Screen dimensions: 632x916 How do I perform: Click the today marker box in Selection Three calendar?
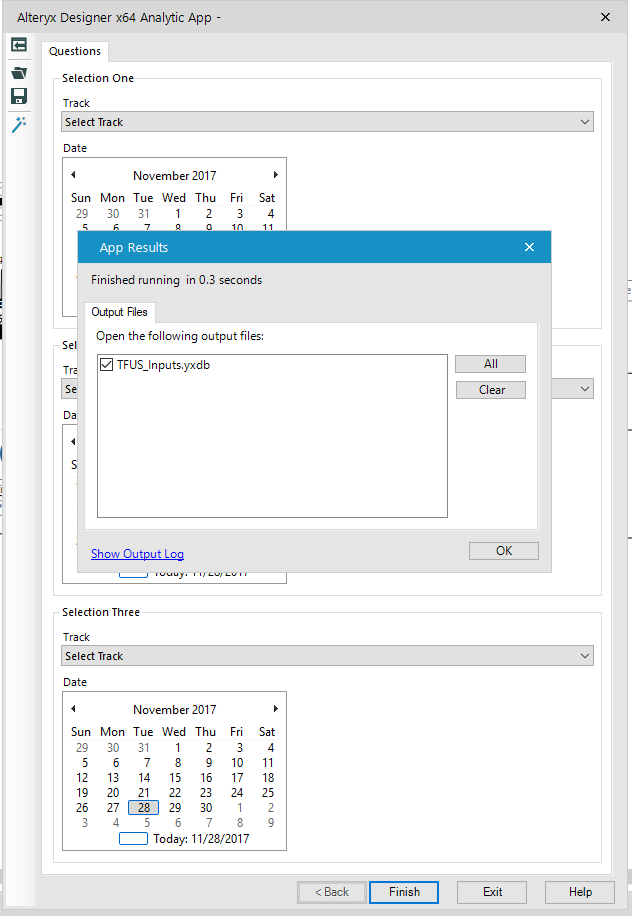click(133, 839)
